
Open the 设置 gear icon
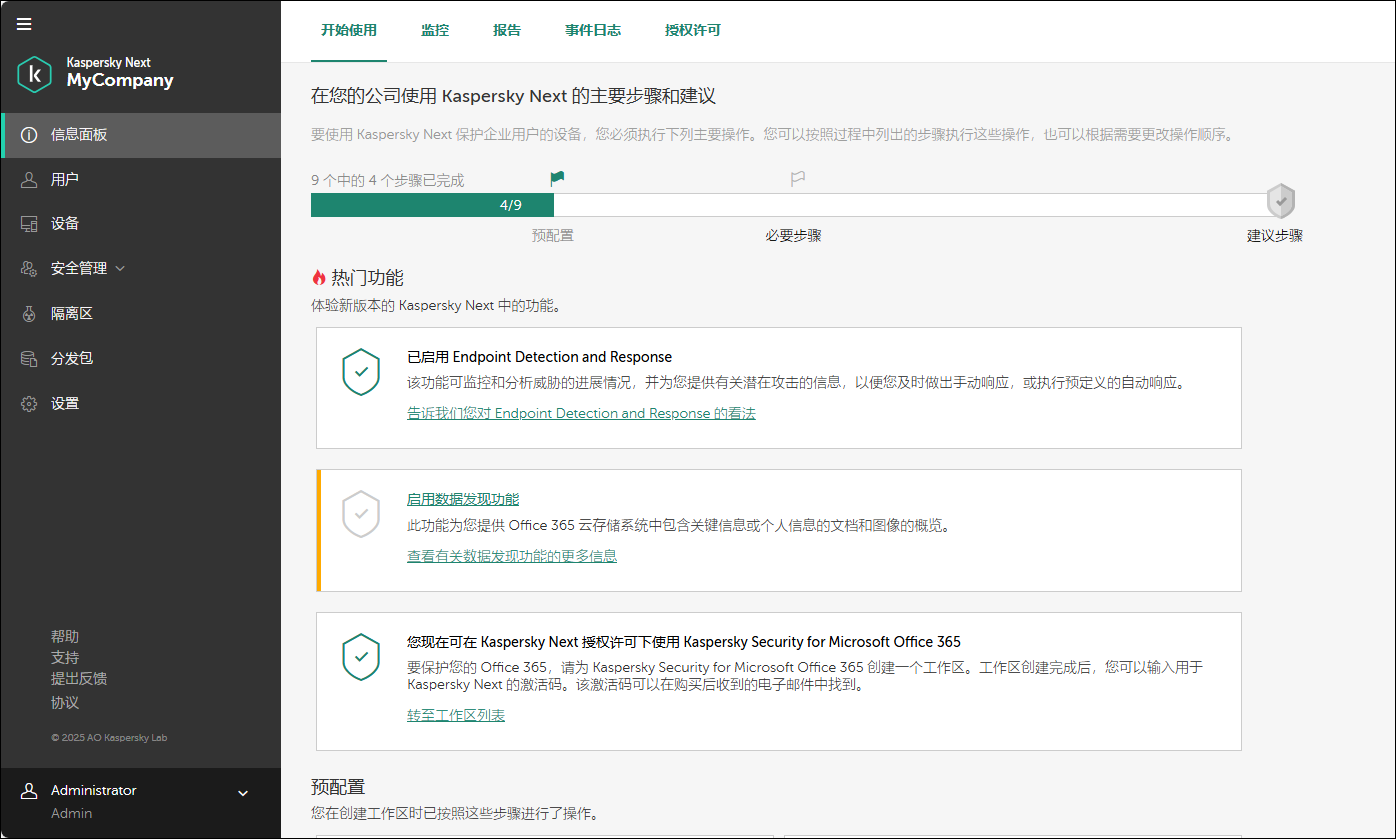coord(28,403)
